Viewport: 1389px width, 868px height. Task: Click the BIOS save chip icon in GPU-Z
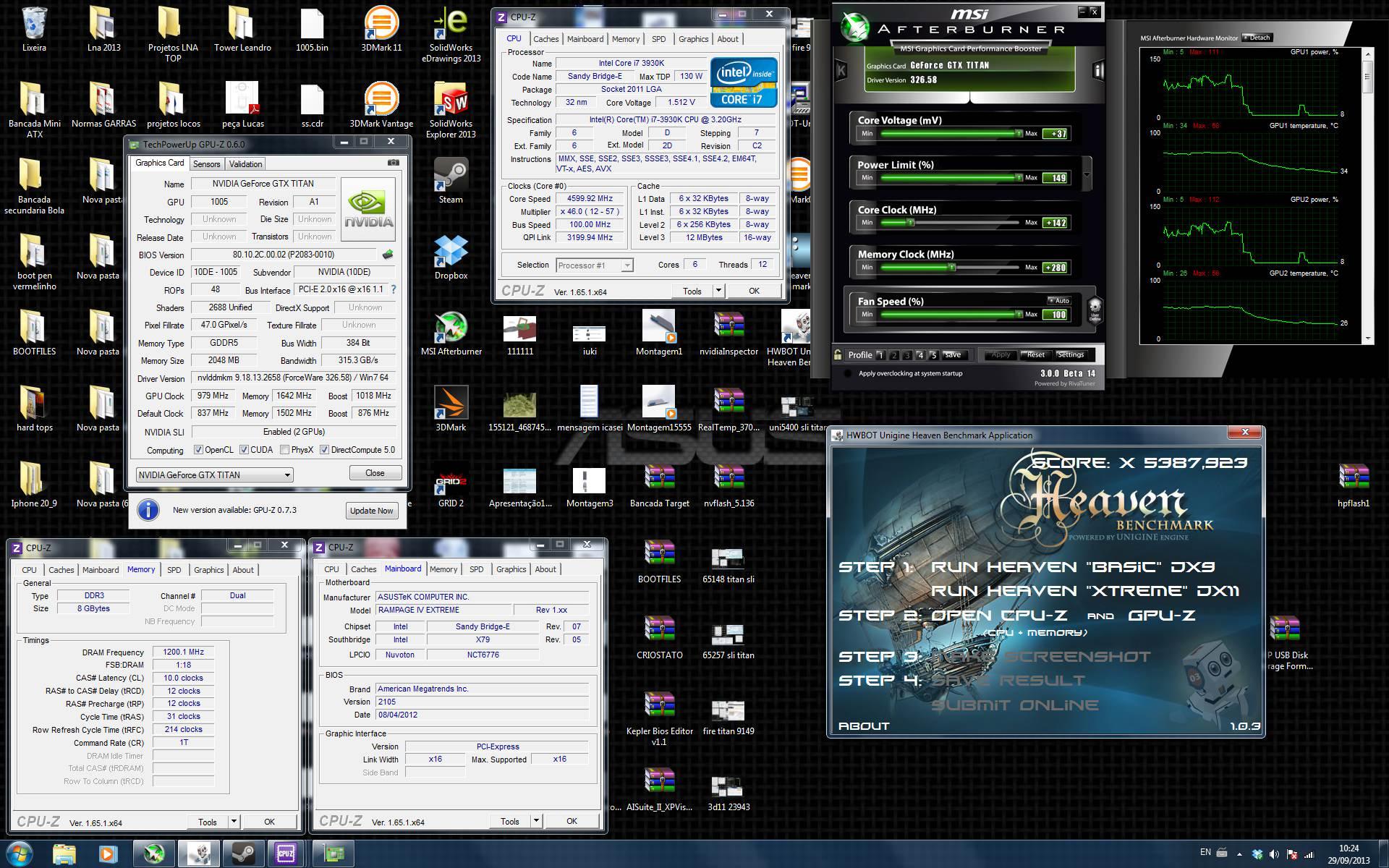pyautogui.click(x=388, y=255)
